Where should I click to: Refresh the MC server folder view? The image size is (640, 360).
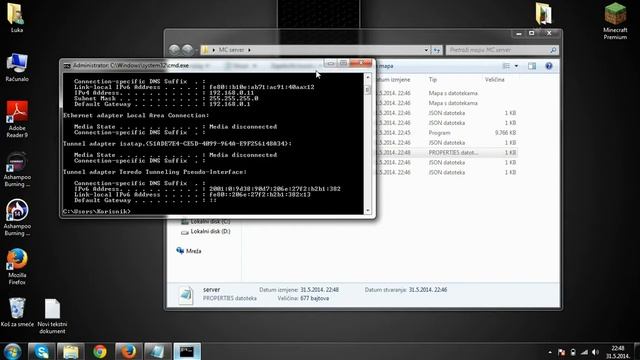click(x=437, y=50)
